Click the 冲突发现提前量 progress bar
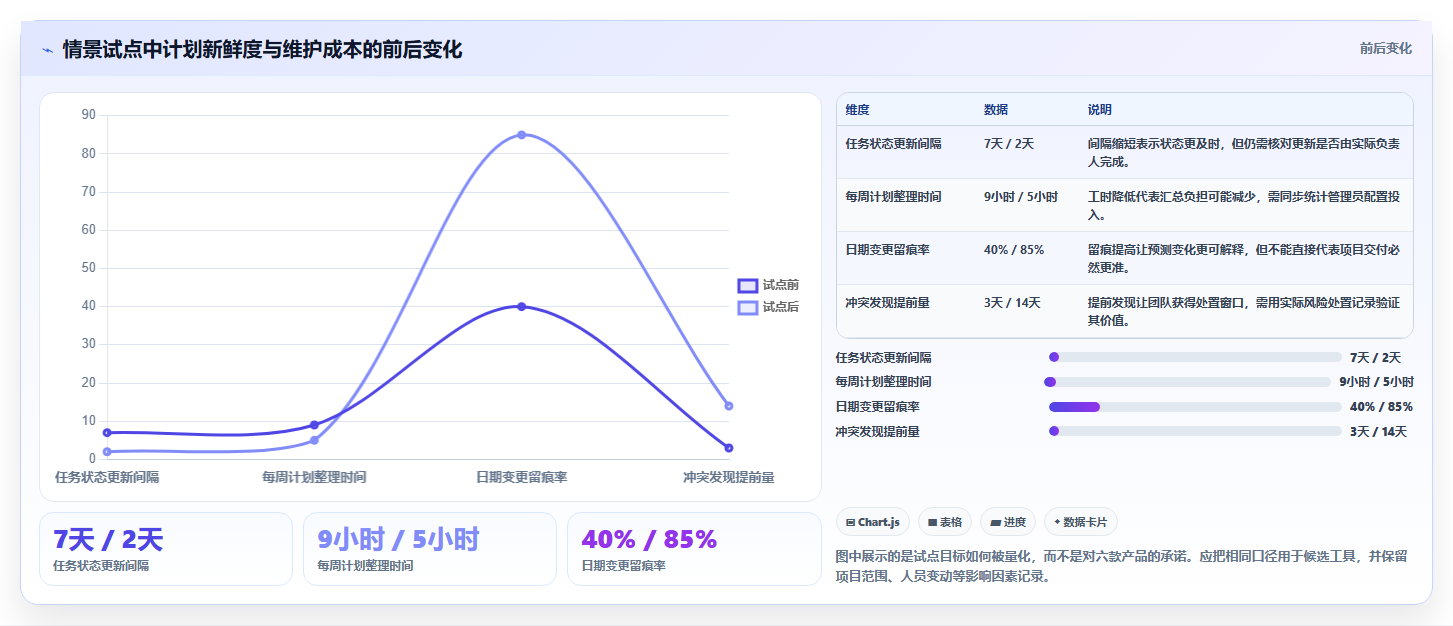The width and height of the screenshot is (1453, 626). (1195, 431)
